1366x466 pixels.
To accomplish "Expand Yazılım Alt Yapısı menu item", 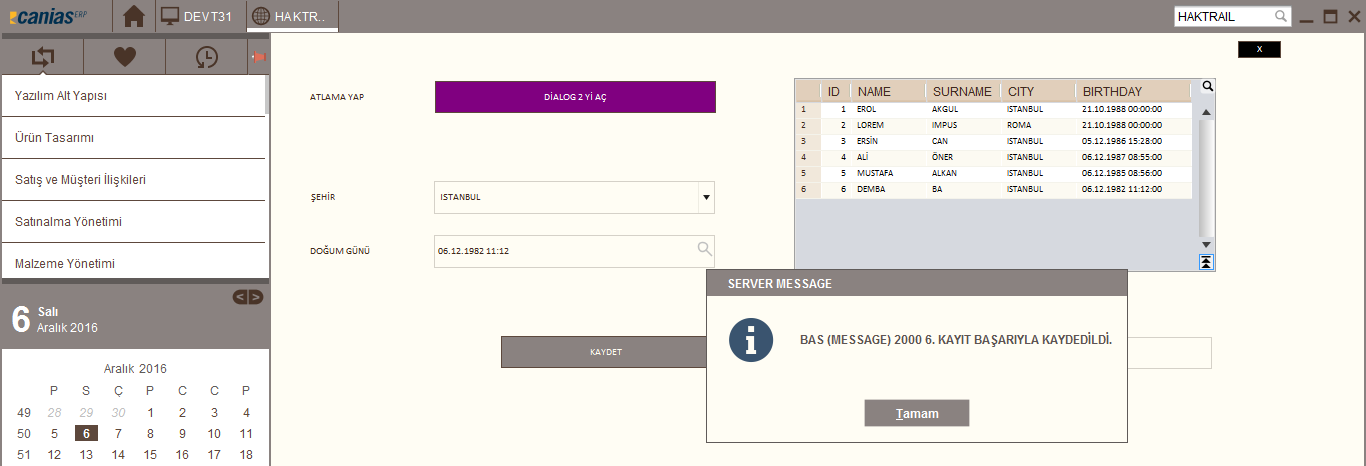I will click(x=134, y=96).
